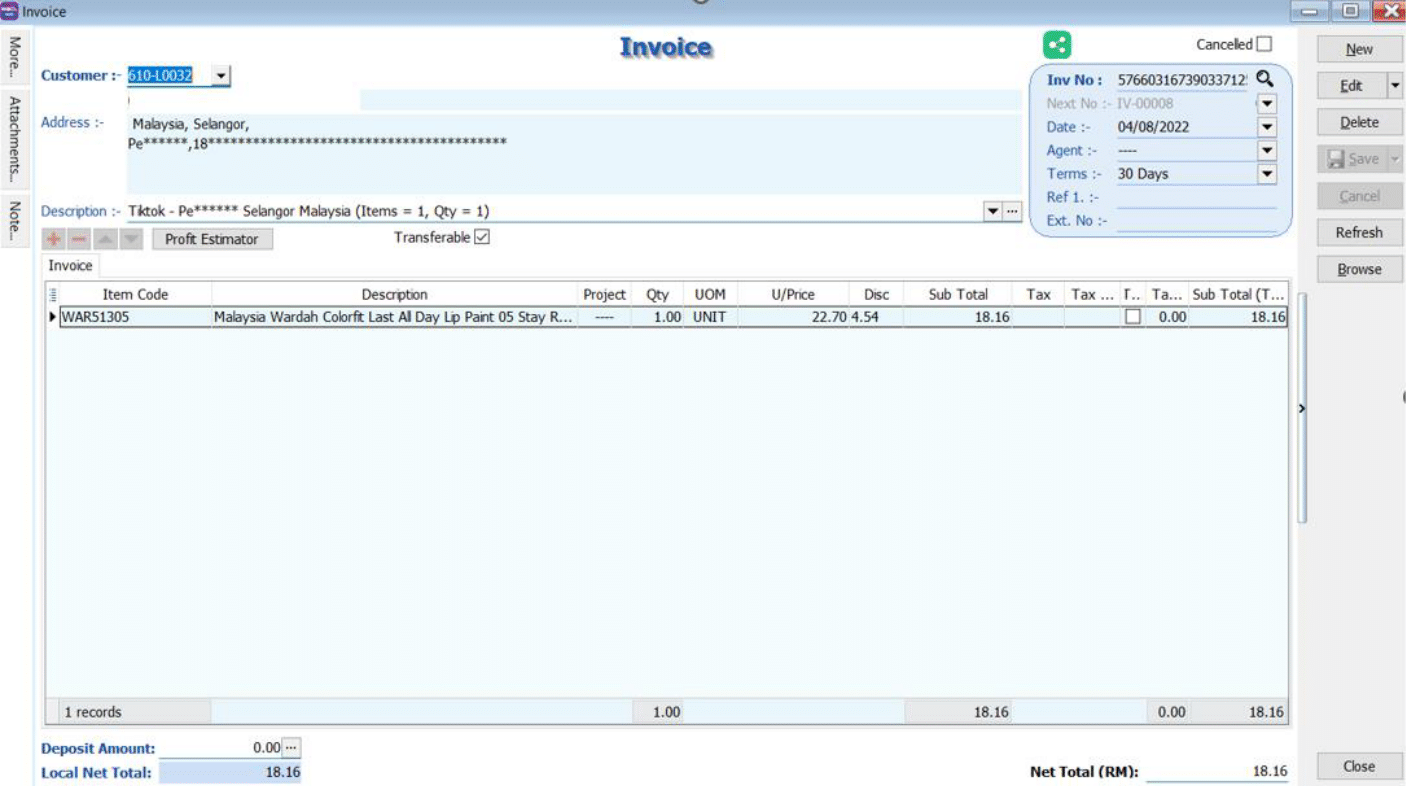Open the Customer code dropdown
Viewport: 1406px width, 786px height.
221,76
